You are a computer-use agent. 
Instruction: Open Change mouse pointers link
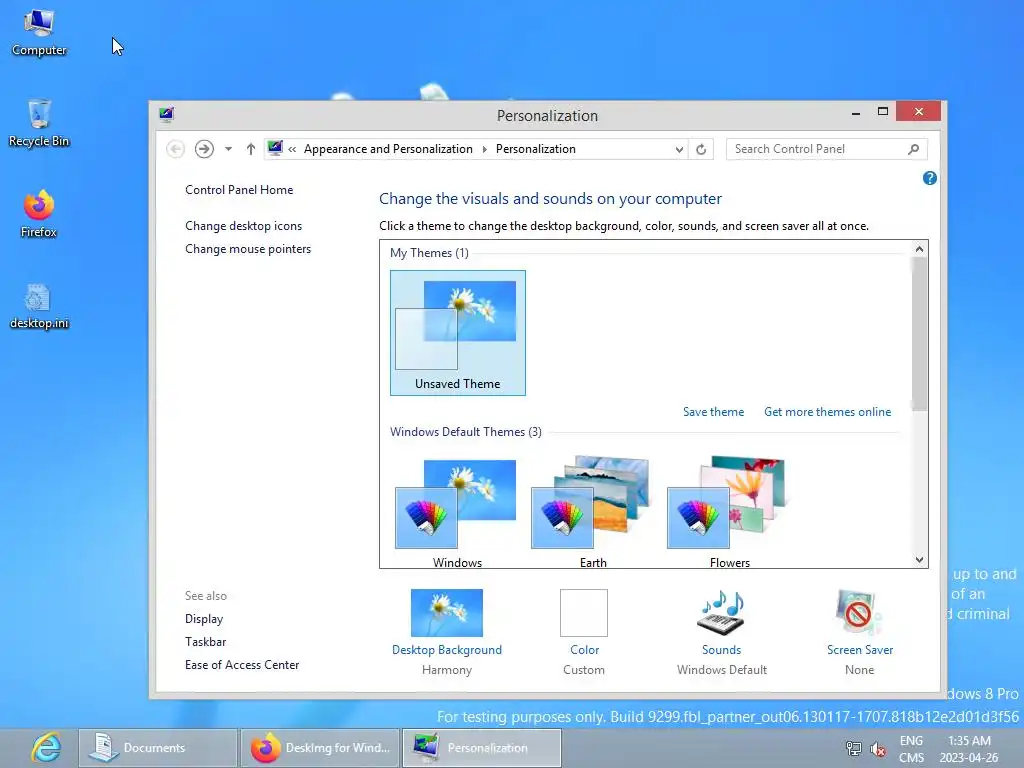click(248, 249)
